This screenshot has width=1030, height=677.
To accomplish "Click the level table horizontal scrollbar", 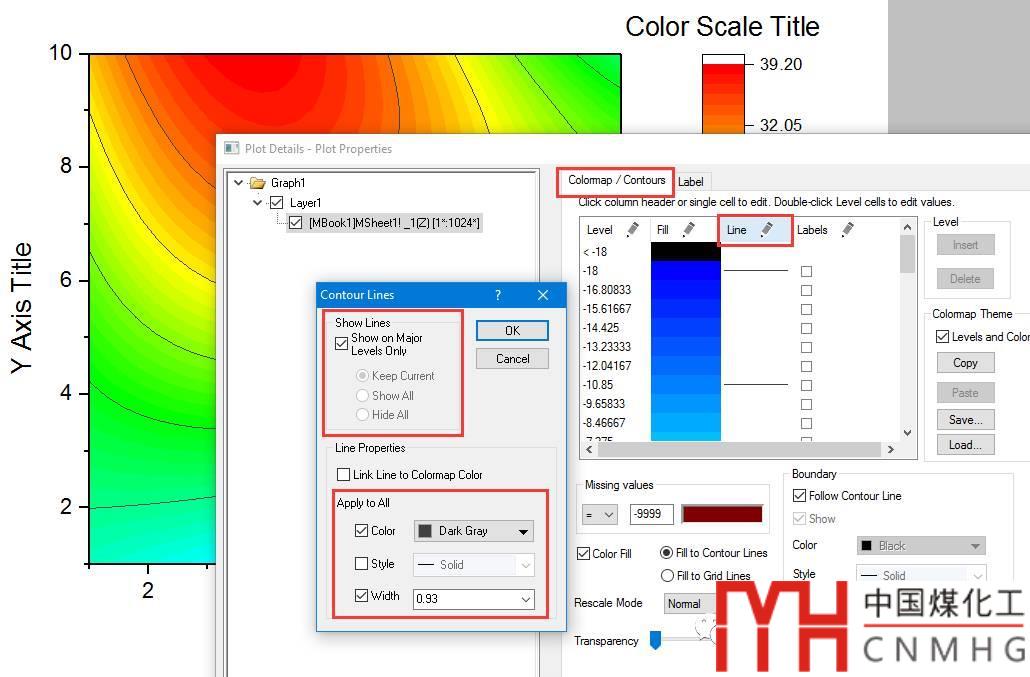I will coord(739,449).
